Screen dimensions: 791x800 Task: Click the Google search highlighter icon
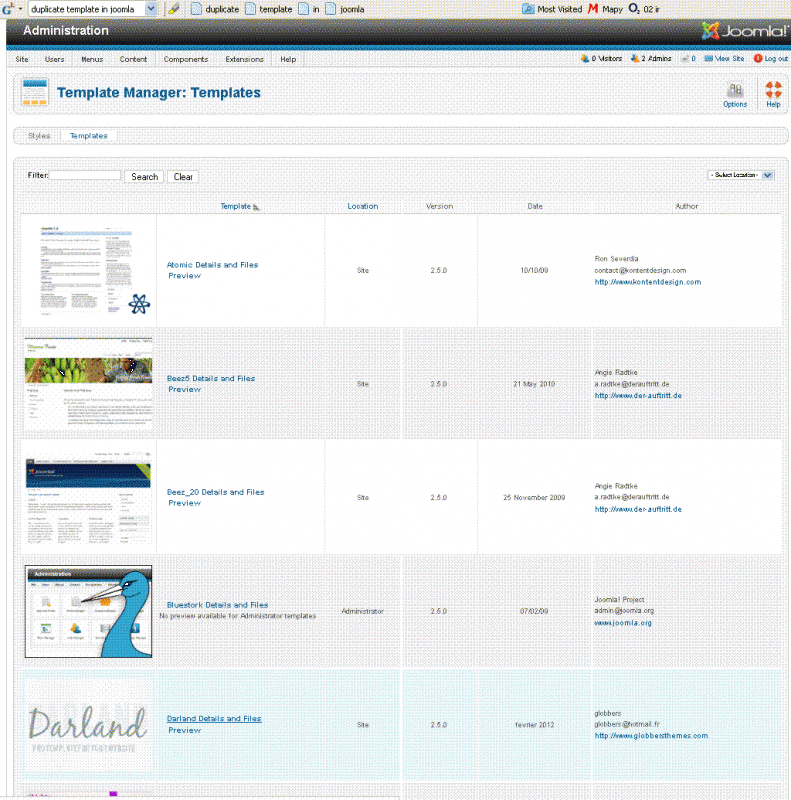174,9
